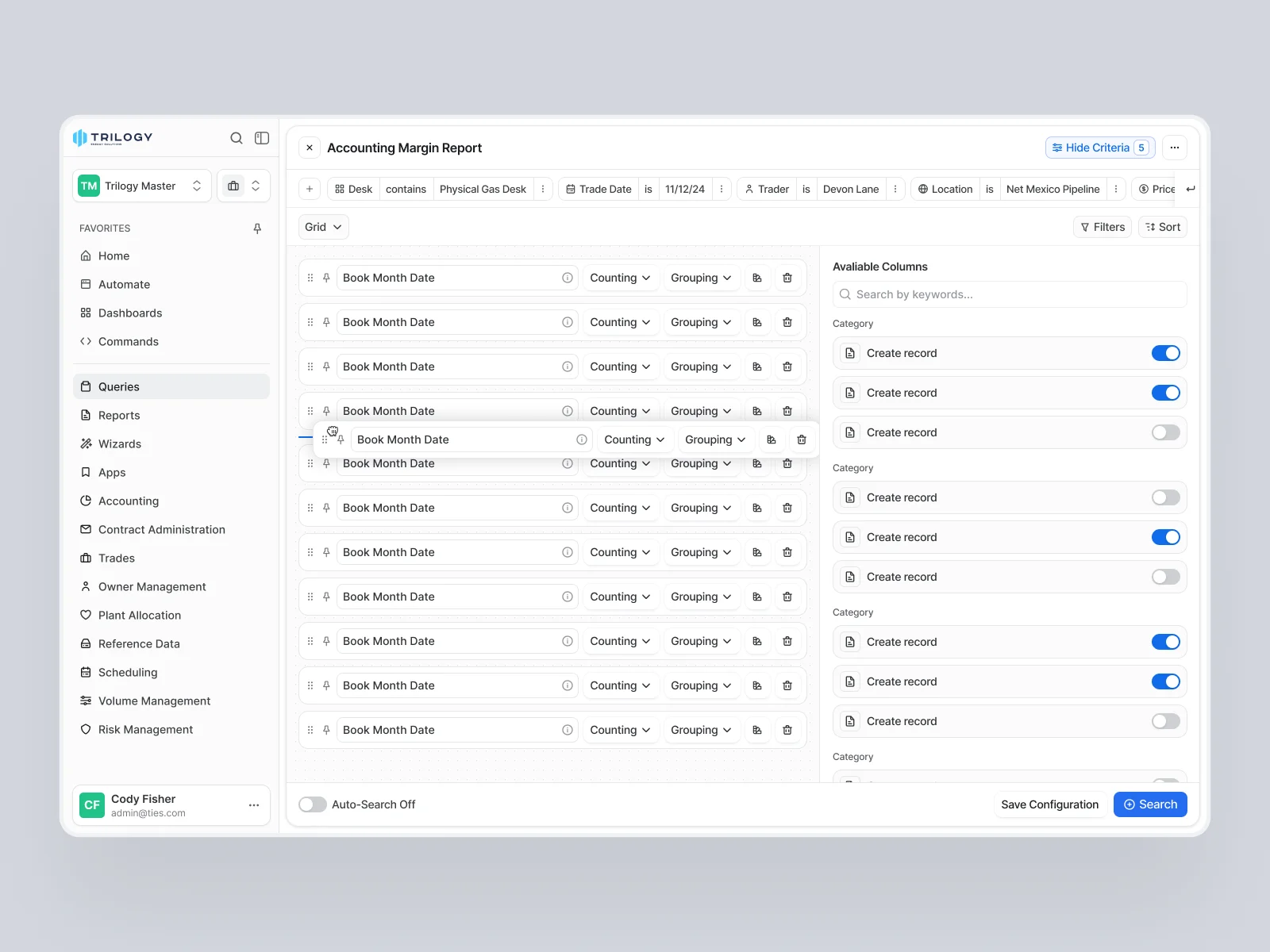
Task: Click info icon in second Book Month Date row
Action: point(568,322)
